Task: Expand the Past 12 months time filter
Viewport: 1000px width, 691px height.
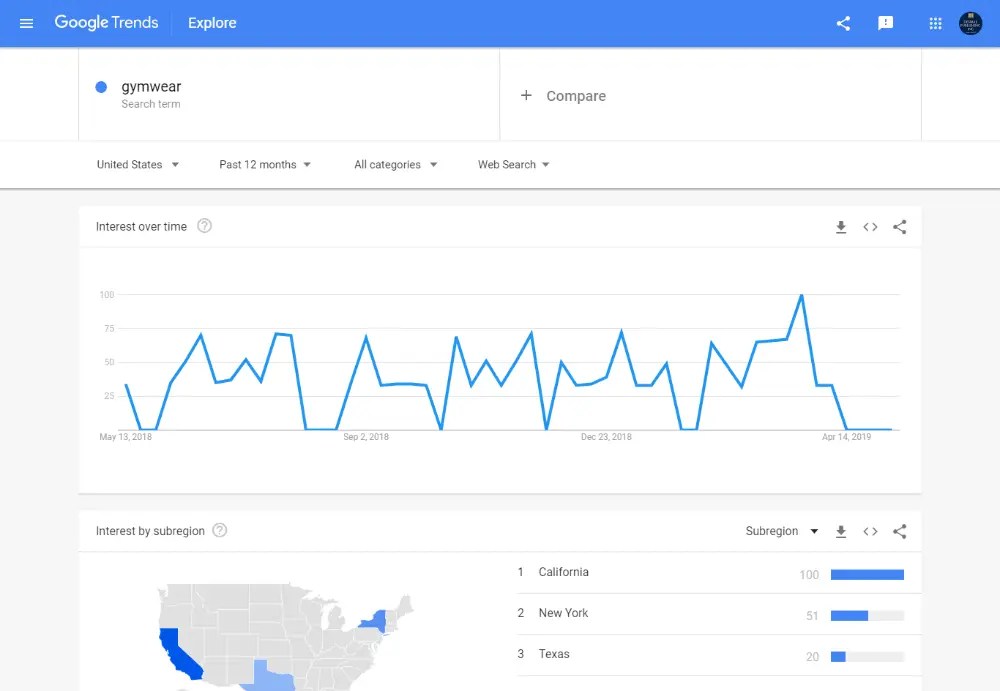Action: [x=264, y=164]
